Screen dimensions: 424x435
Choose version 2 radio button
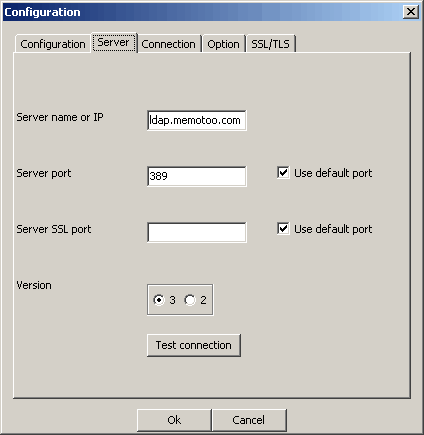coord(190,300)
